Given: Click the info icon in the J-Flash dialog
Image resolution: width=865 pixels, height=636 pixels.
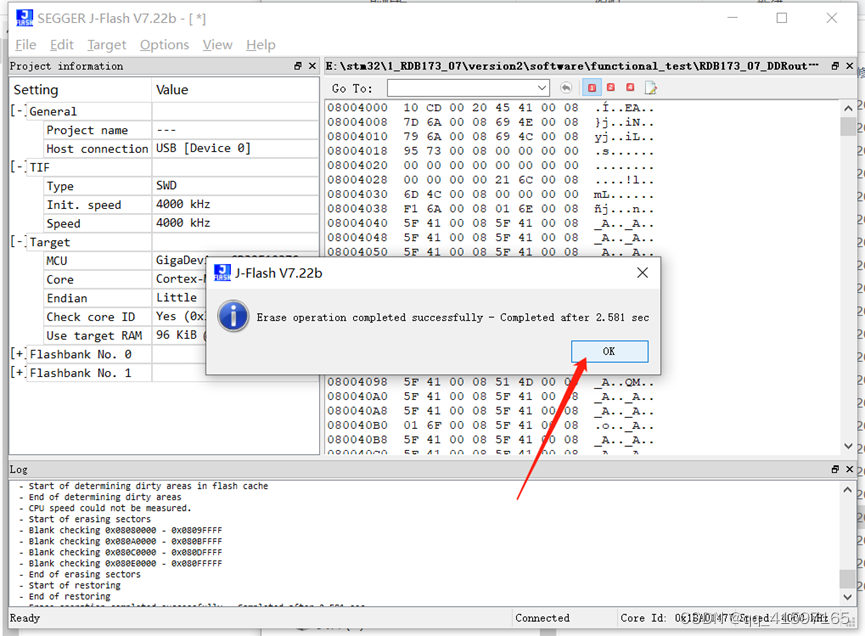Looking at the screenshot, I should point(232,317).
